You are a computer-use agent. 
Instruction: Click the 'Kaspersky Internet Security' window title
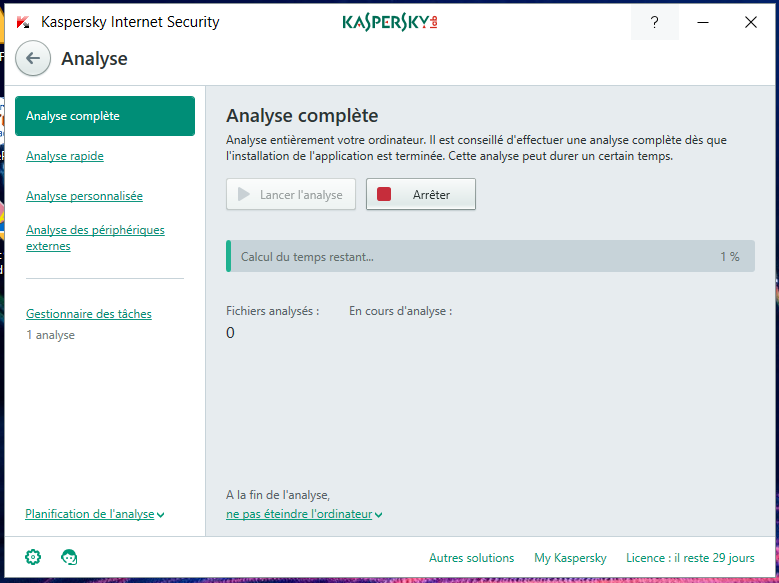tap(130, 22)
